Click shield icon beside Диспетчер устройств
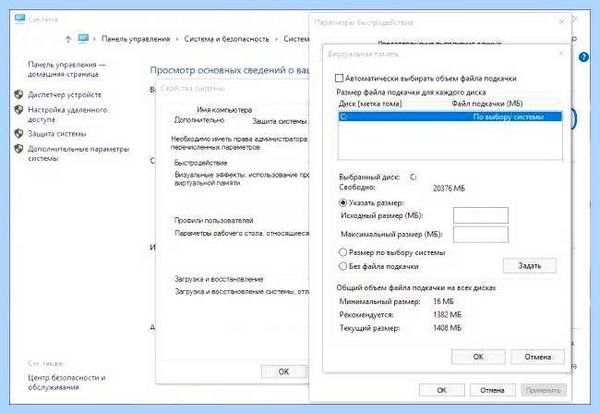 (18, 95)
